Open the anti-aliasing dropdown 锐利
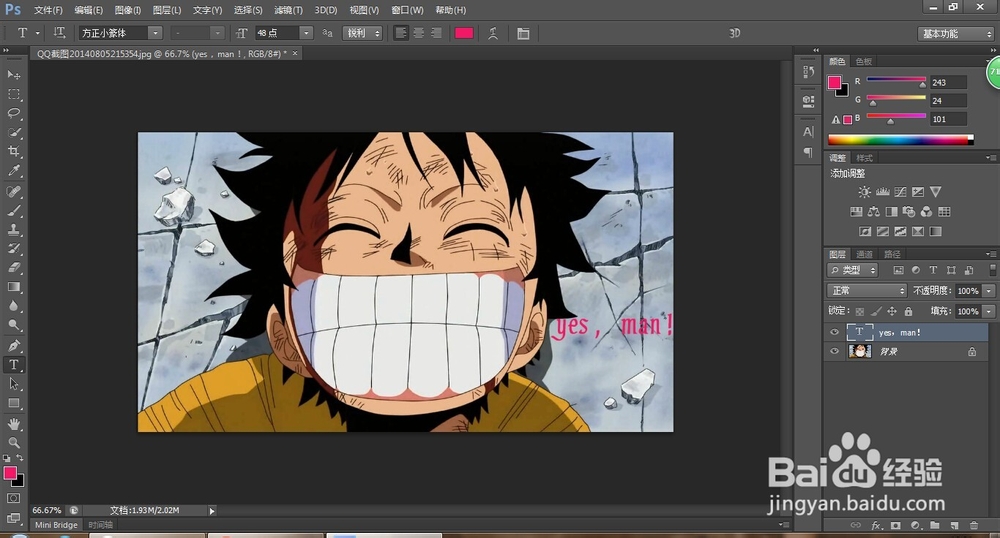The width and height of the screenshot is (1000, 538). point(362,33)
